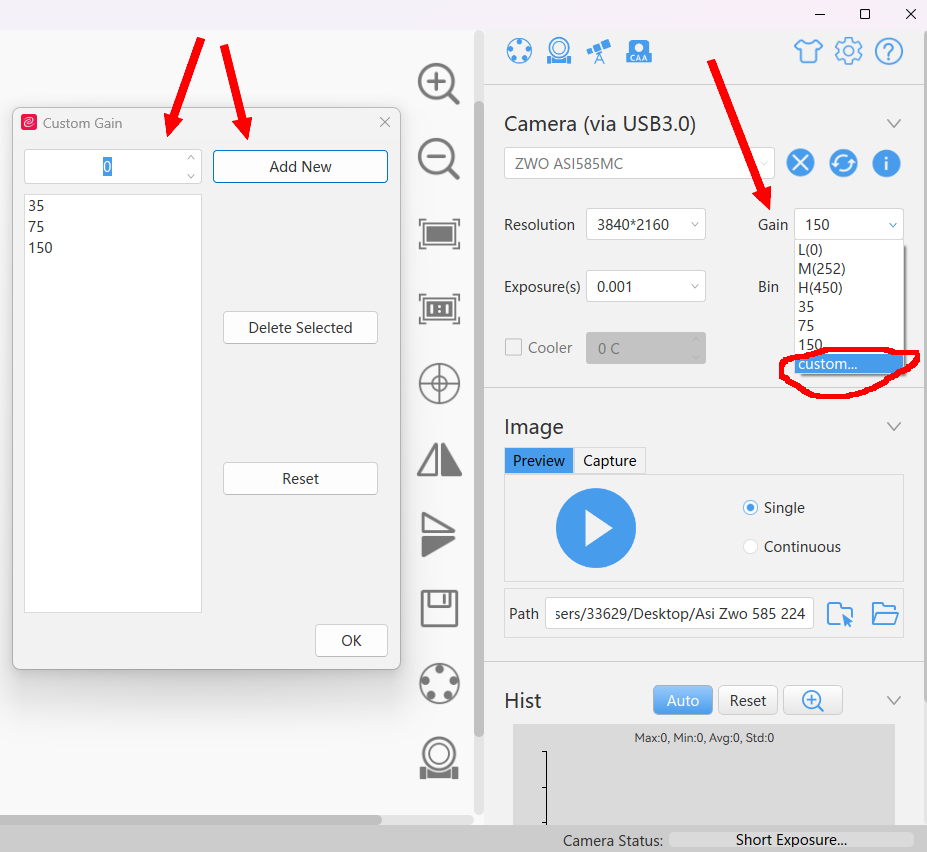Click the vertical flip icon
927x852 pixels.
[438, 534]
